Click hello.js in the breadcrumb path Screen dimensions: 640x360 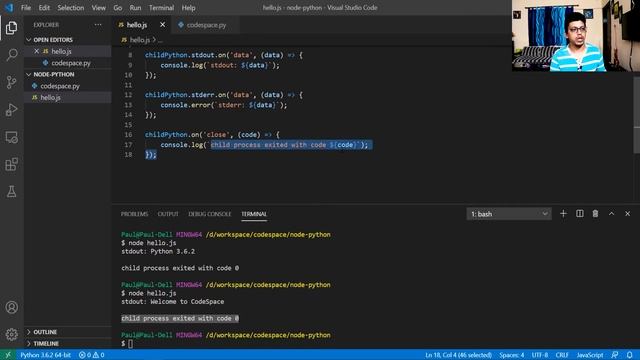[x=140, y=40]
